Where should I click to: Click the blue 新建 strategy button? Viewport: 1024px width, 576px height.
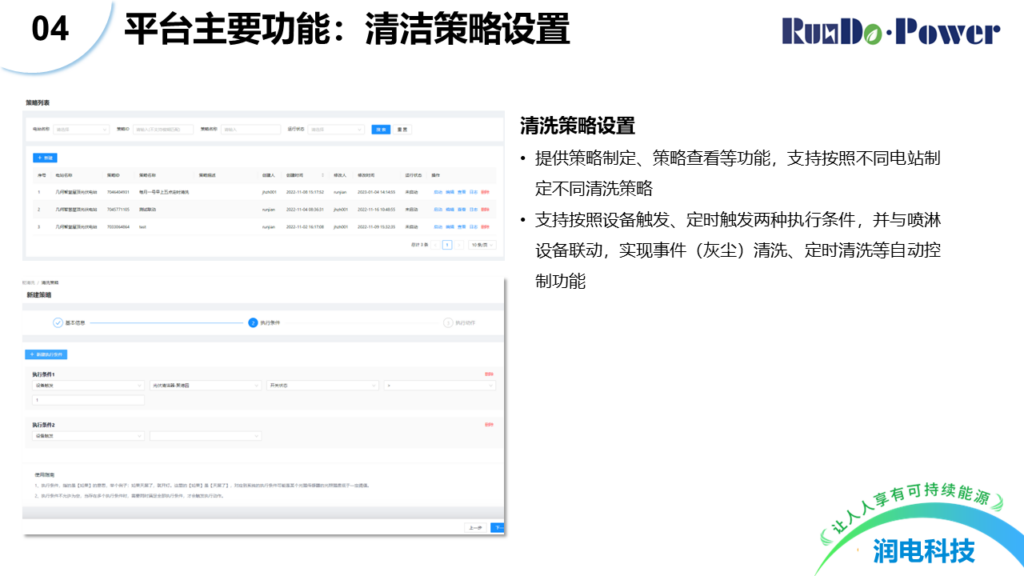tap(45, 158)
